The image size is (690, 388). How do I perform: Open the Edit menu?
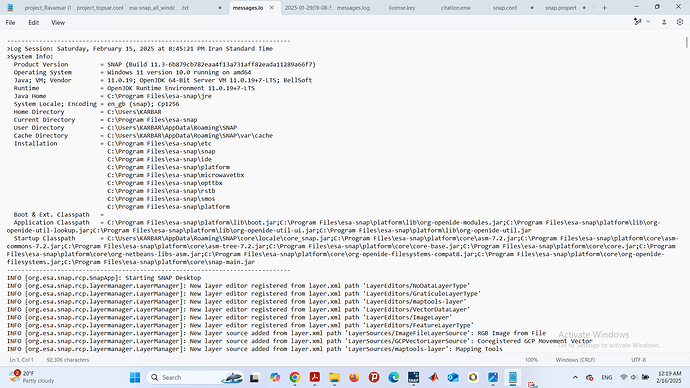[x=33, y=22]
